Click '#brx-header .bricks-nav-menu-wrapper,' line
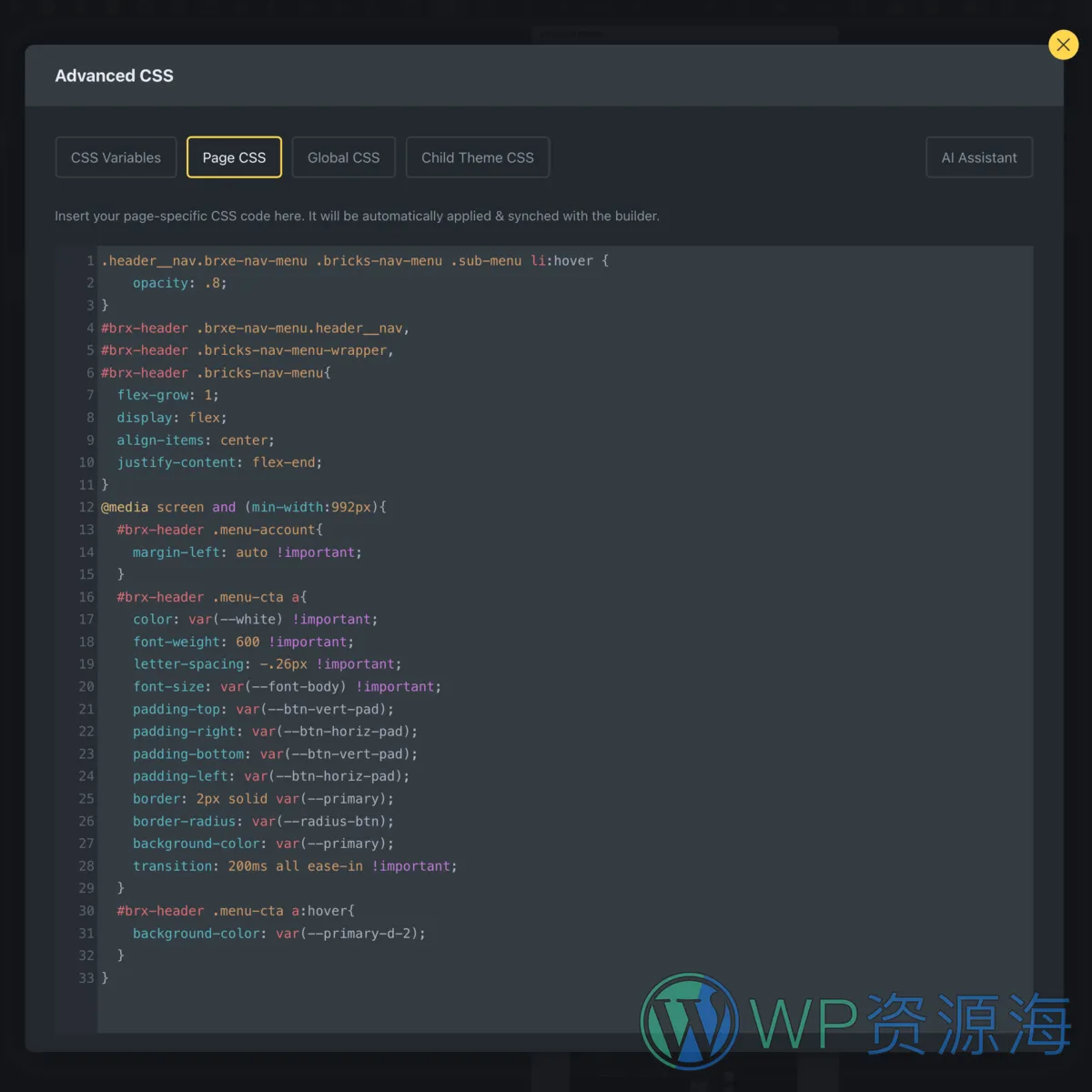Screen dimensions: 1092x1092 click(x=247, y=350)
